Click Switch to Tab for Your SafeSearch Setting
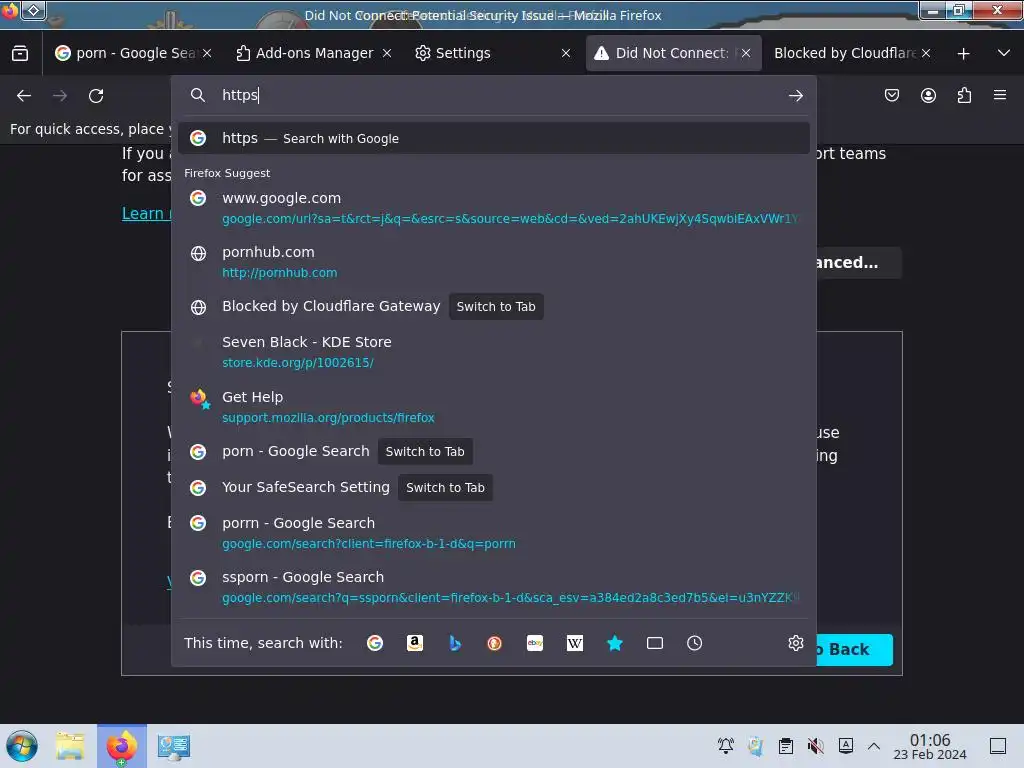The width and height of the screenshot is (1024, 768). pos(445,488)
